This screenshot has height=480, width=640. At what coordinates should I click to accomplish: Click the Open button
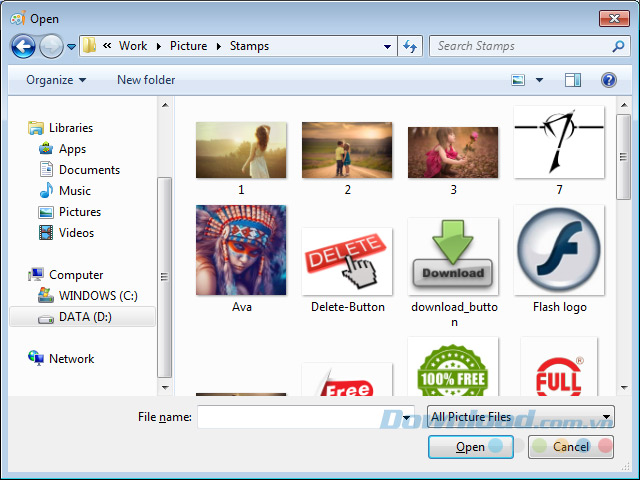(x=470, y=447)
